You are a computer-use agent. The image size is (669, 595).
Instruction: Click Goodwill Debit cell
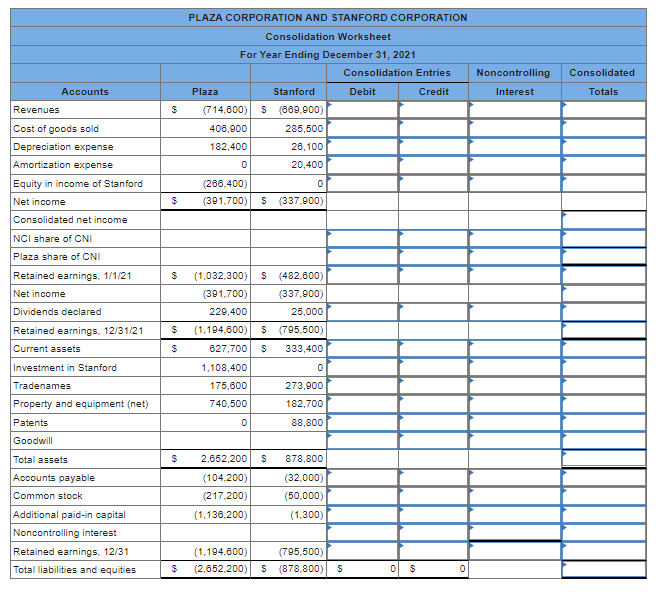click(362, 440)
